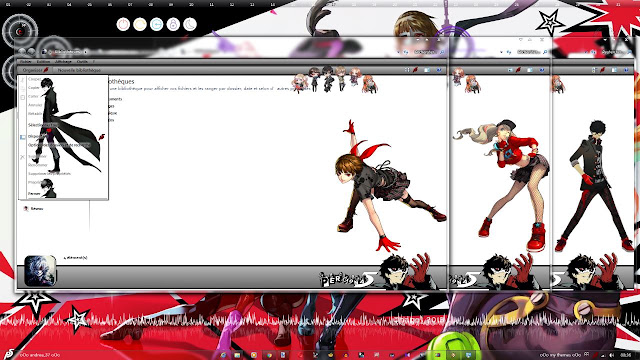Open Google Chrome from the taskbar
640x360 pixels.
[269, 355]
